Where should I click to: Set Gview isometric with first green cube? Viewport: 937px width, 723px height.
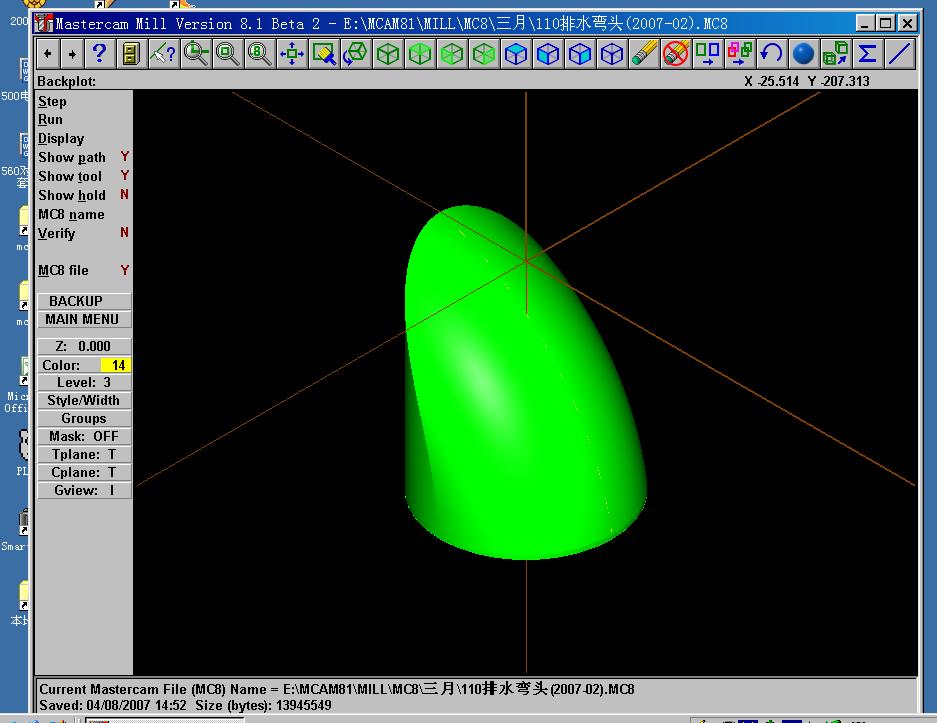click(x=388, y=54)
